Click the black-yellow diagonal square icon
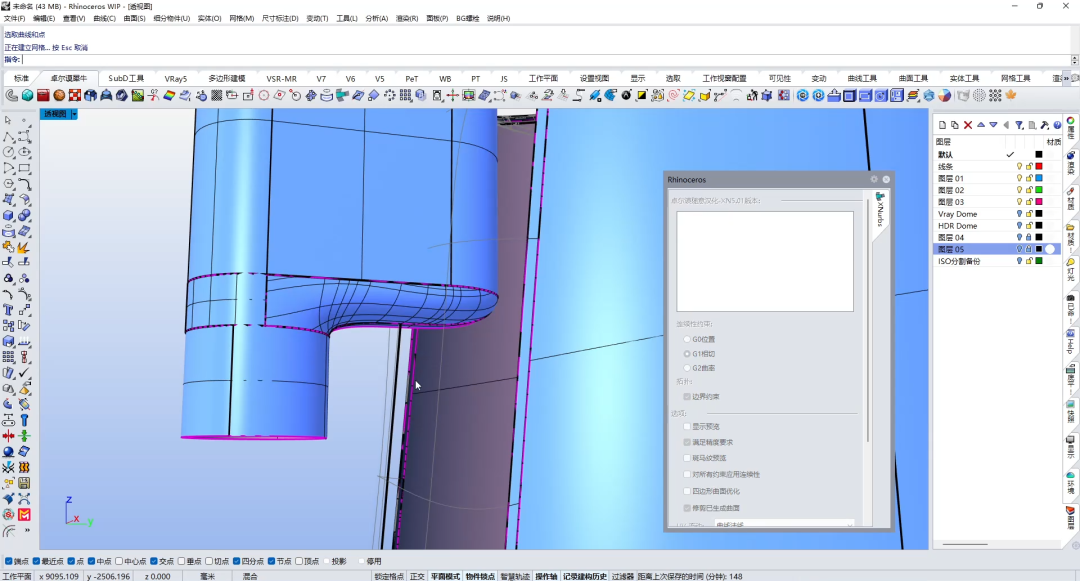 click(641, 96)
